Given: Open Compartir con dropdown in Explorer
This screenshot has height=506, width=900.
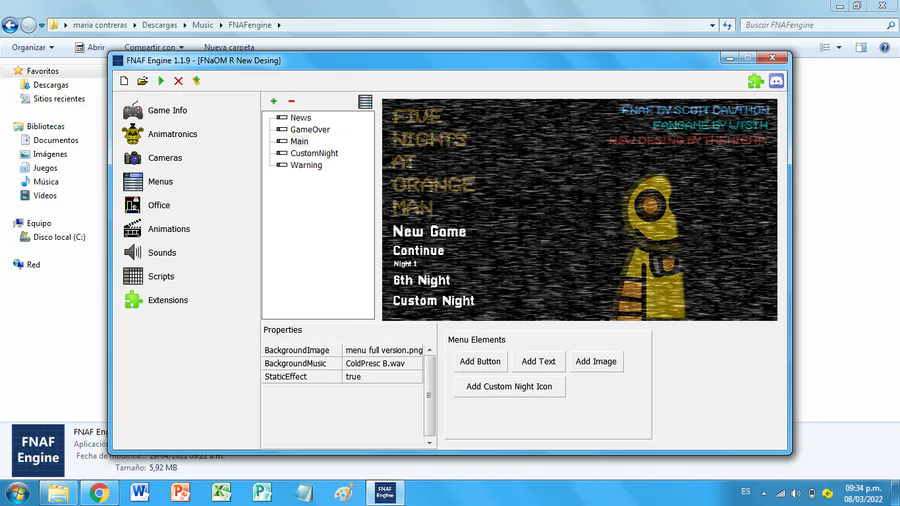Looking at the screenshot, I should (x=154, y=47).
